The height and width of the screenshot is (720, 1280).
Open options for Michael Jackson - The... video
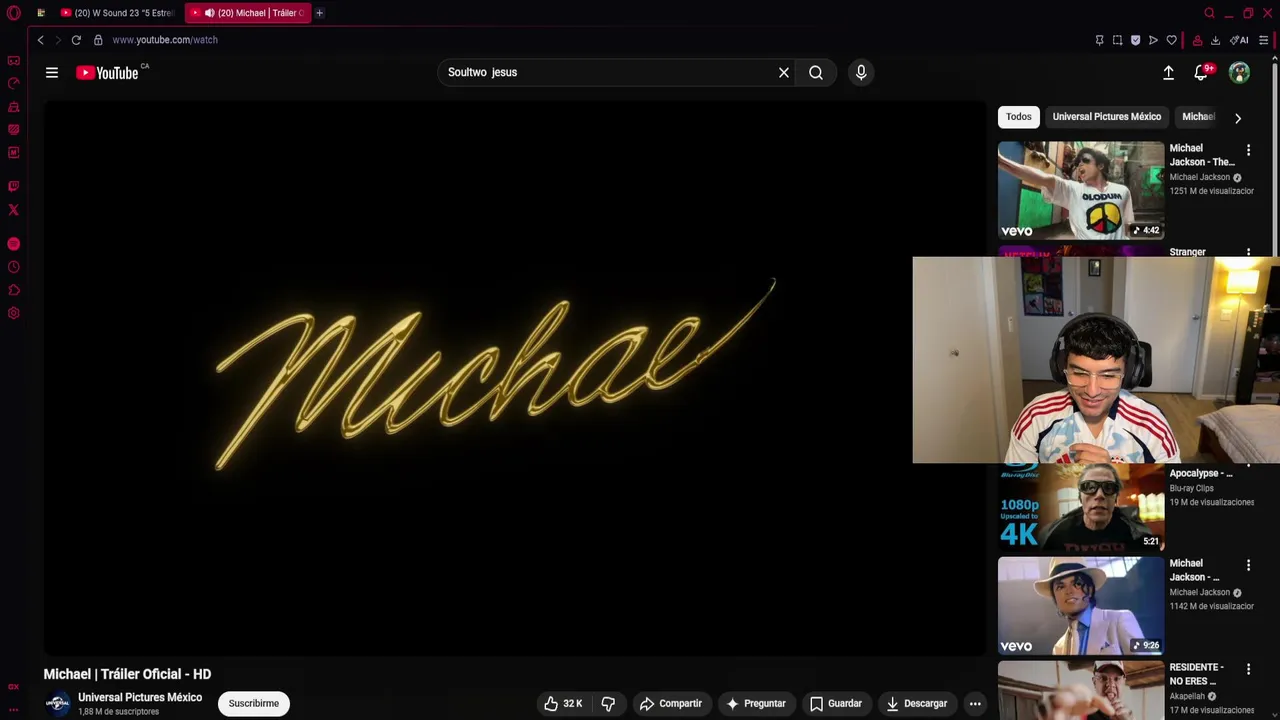(1248, 150)
